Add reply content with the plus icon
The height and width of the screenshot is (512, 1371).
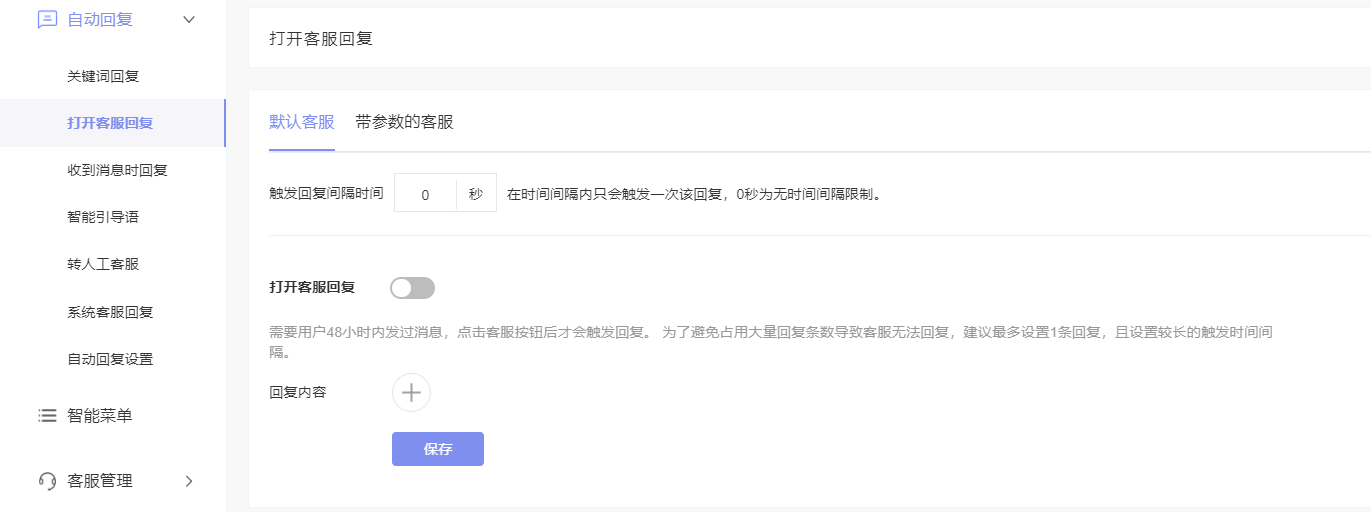point(411,393)
